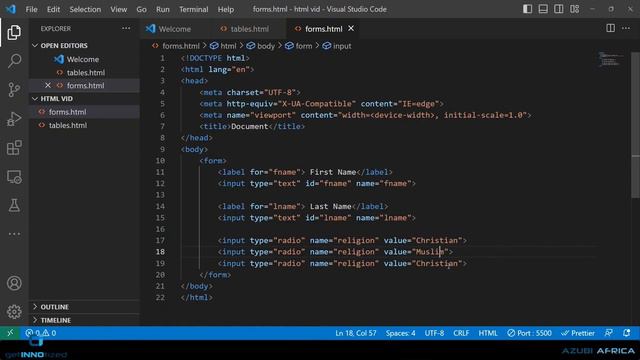Toggle the secondary side bar layout
The image size is (640, 360).
[558, 9]
